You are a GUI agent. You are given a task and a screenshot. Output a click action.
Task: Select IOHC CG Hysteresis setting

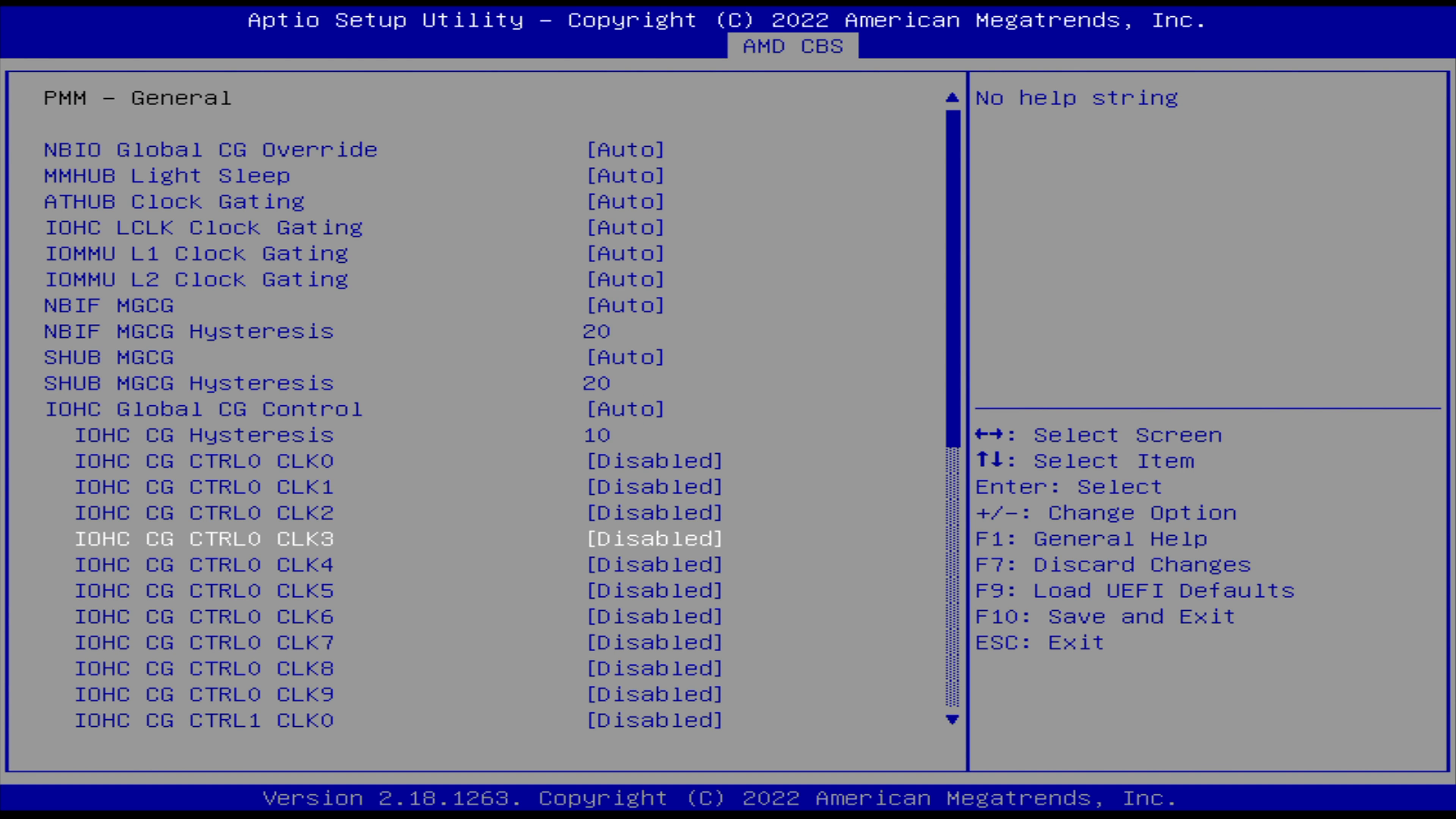pyautogui.click(x=204, y=435)
